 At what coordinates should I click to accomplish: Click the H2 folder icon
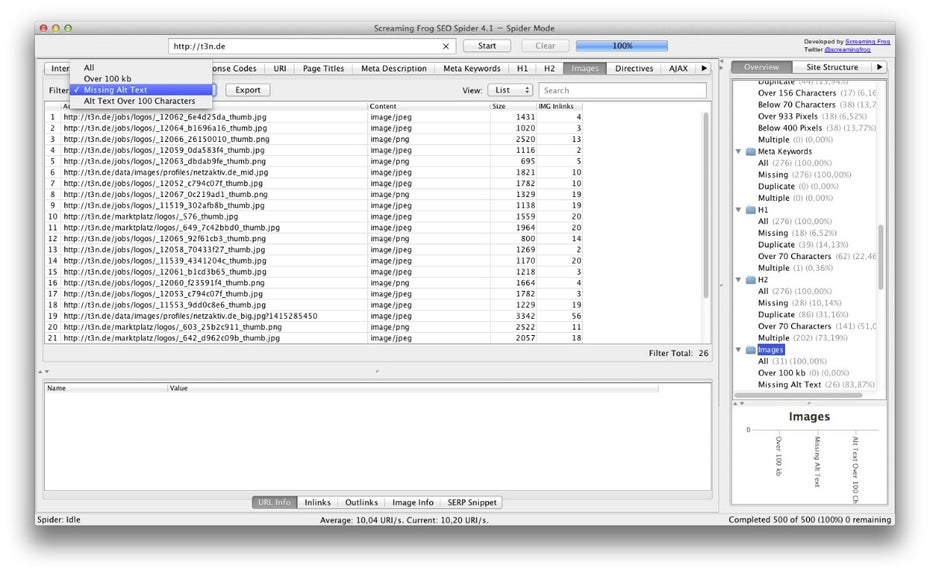point(750,280)
